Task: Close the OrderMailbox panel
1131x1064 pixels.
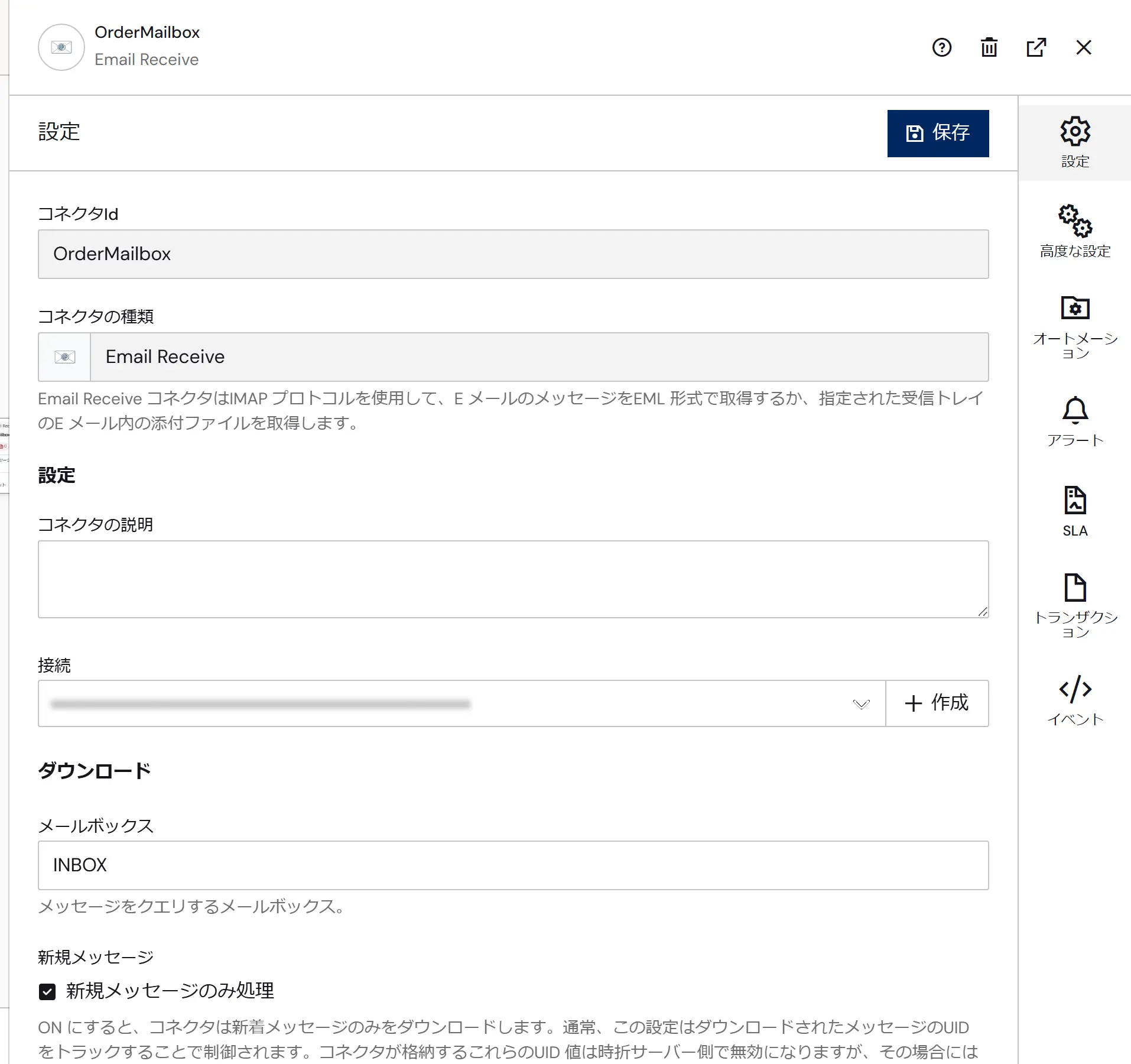Action: click(1083, 47)
